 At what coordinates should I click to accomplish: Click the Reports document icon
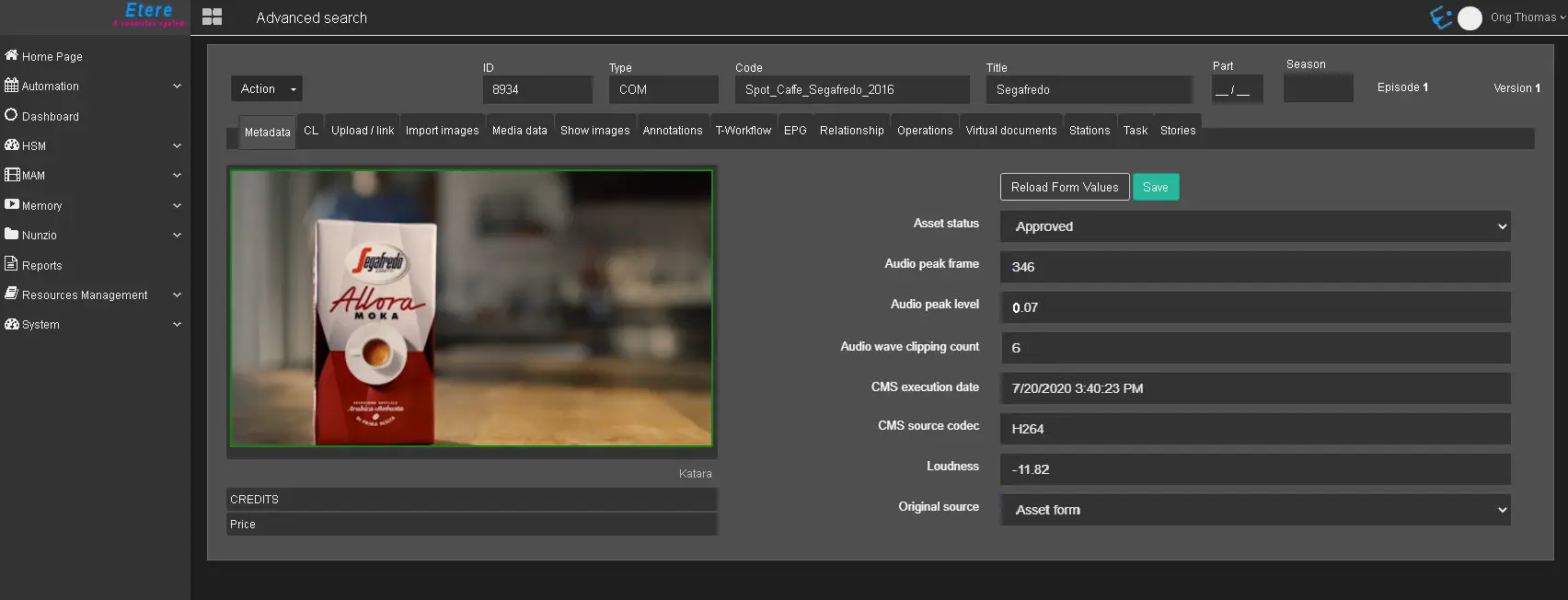point(11,264)
